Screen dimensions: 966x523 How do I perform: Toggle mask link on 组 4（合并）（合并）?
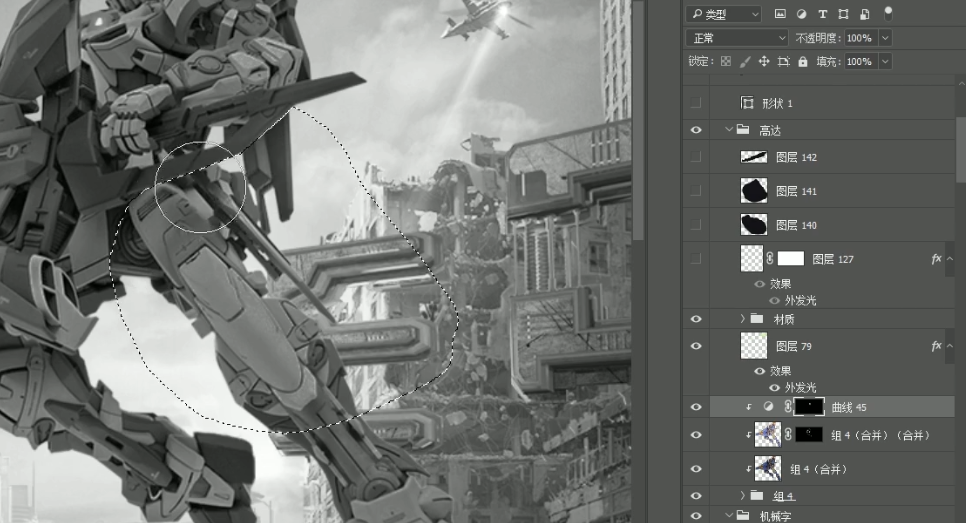coord(788,435)
